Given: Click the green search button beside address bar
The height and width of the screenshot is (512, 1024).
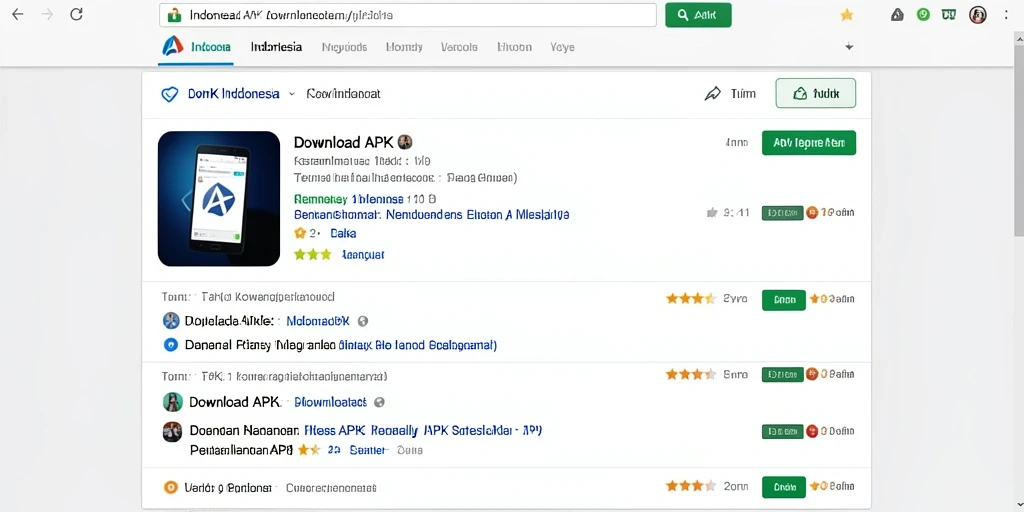Looking at the screenshot, I should [698, 15].
